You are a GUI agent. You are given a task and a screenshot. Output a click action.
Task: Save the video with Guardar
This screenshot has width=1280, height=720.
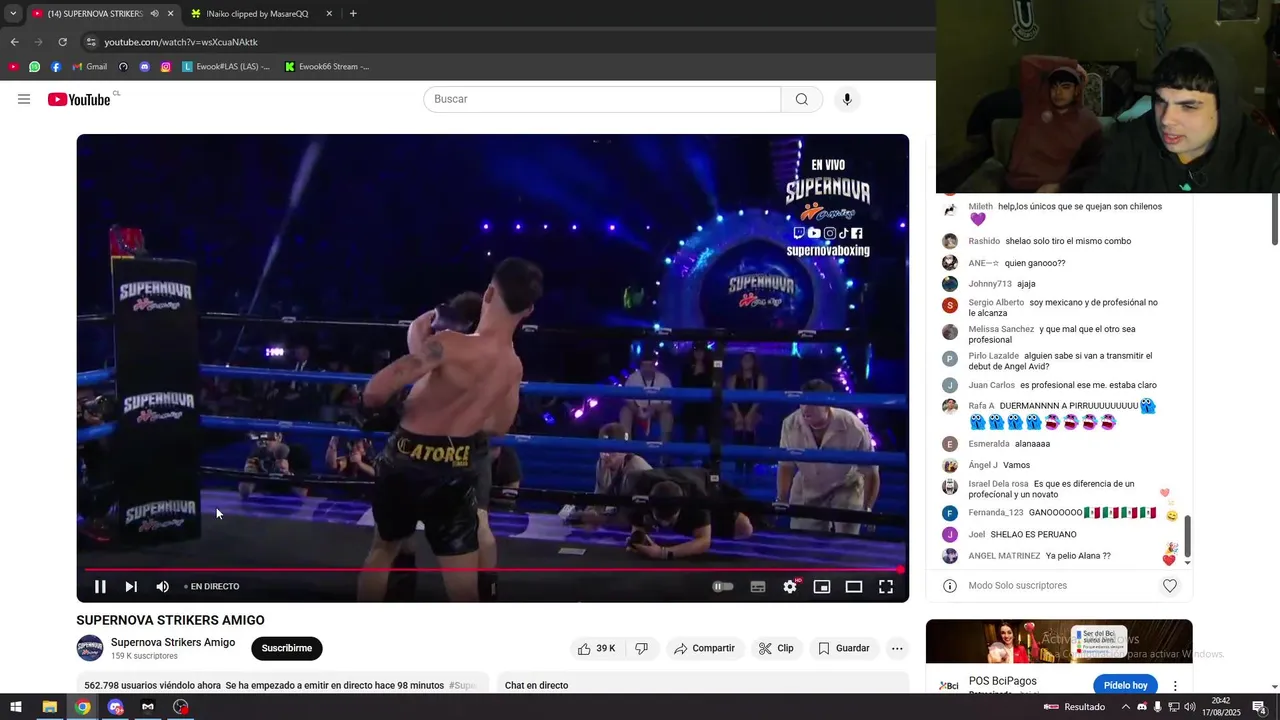pyautogui.click(x=843, y=648)
